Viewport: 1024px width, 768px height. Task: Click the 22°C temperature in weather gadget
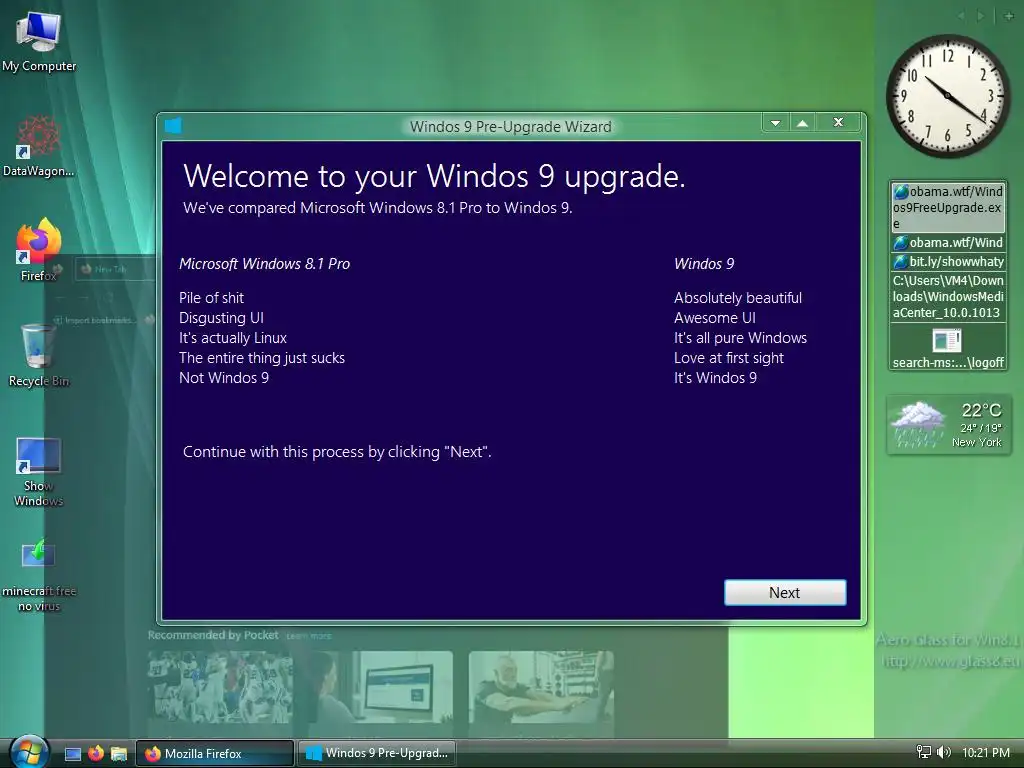[x=981, y=410]
